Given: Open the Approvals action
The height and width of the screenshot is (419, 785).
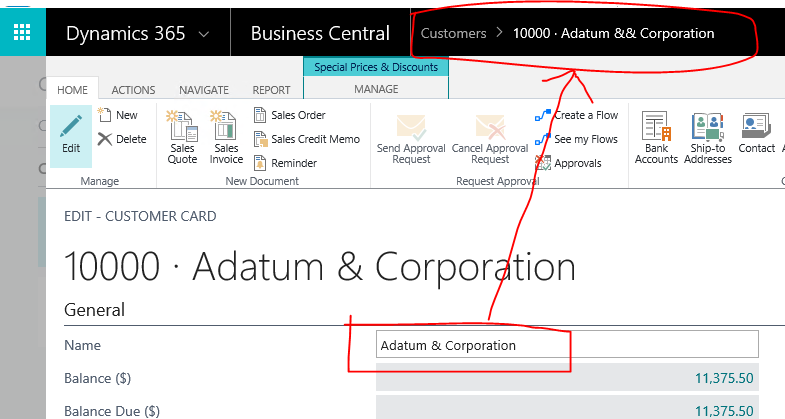Looking at the screenshot, I should (568, 163).
